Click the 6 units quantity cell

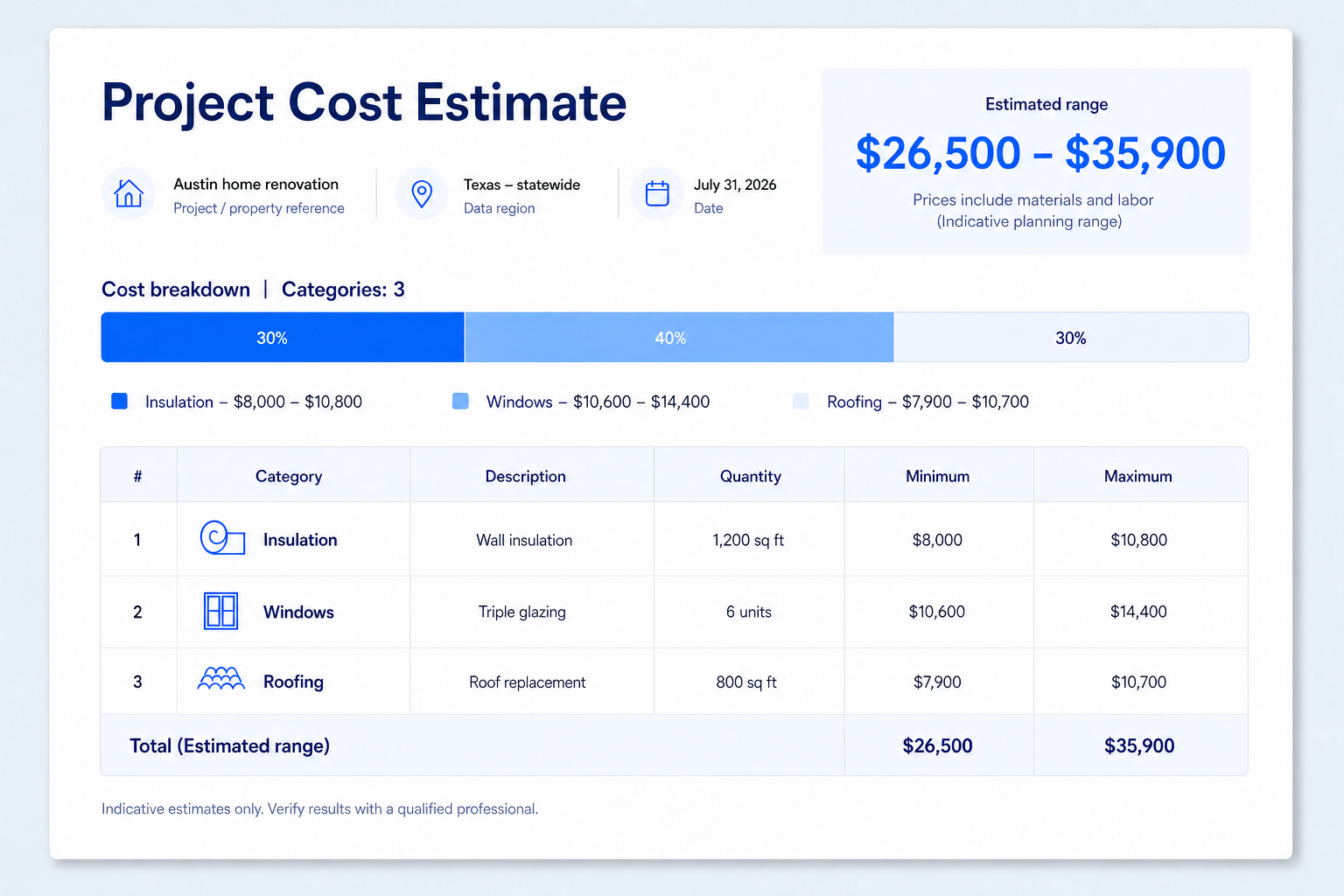click(x=749, y=612)
